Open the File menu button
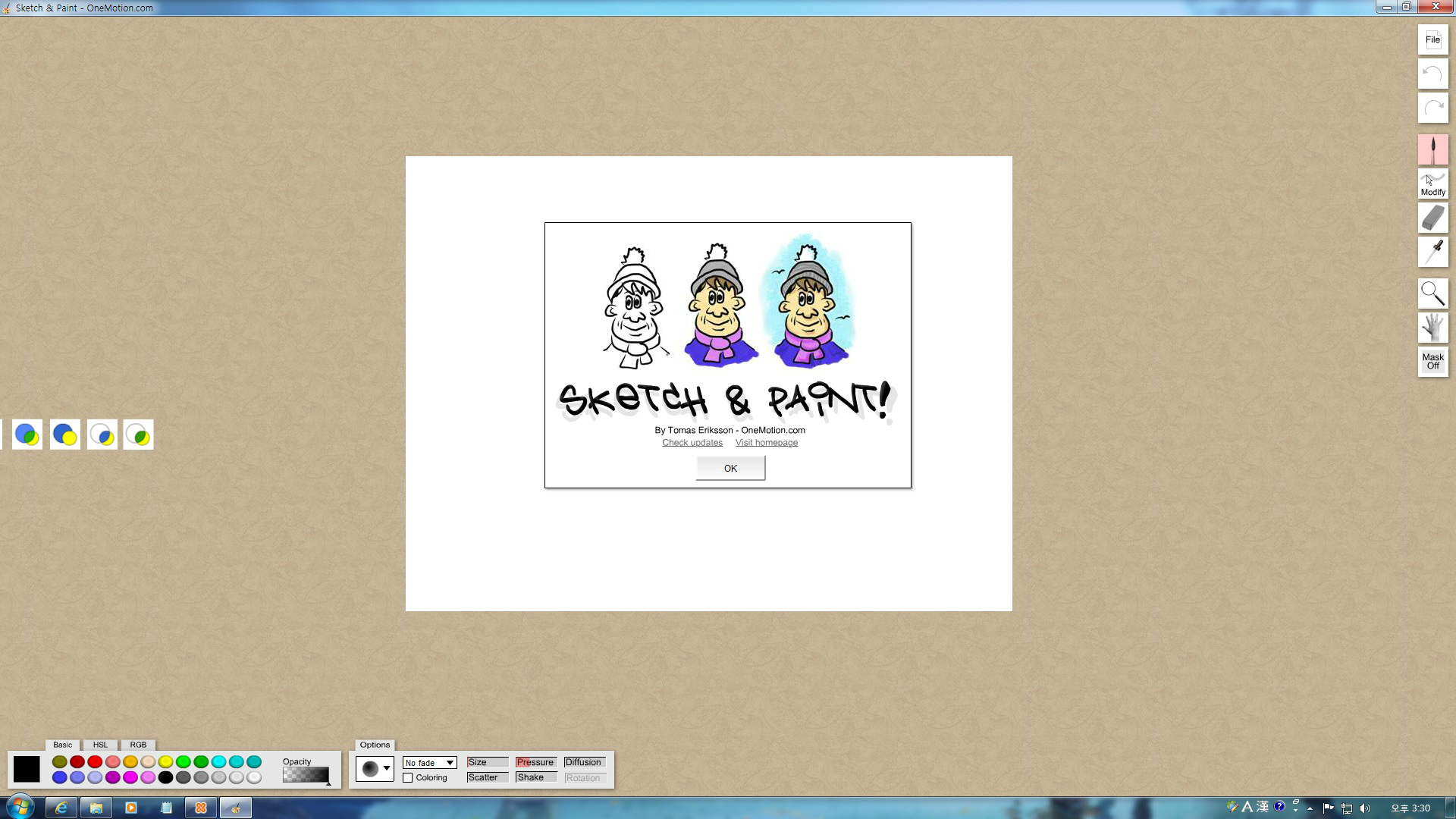The height and width of the screenshot is (819, 1456). click(1432, 39)
